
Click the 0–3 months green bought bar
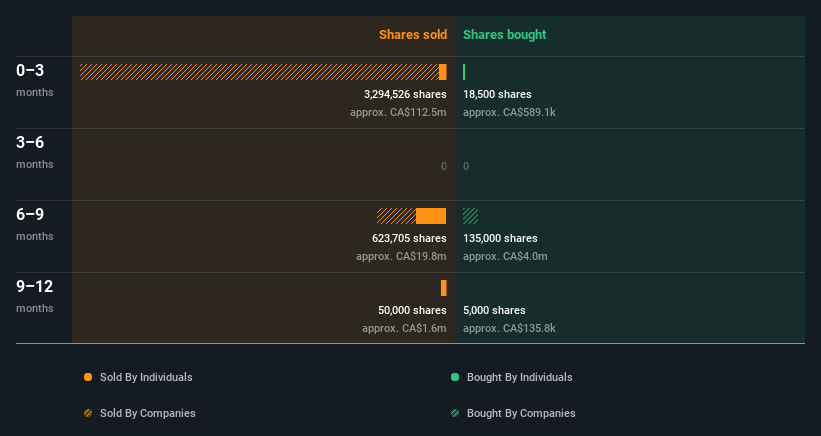point(464,72)
